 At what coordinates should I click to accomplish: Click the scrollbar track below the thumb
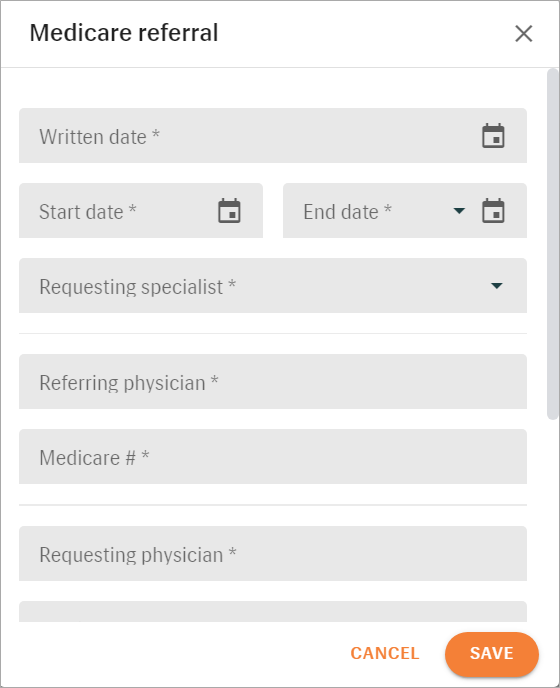coord(553,520)
